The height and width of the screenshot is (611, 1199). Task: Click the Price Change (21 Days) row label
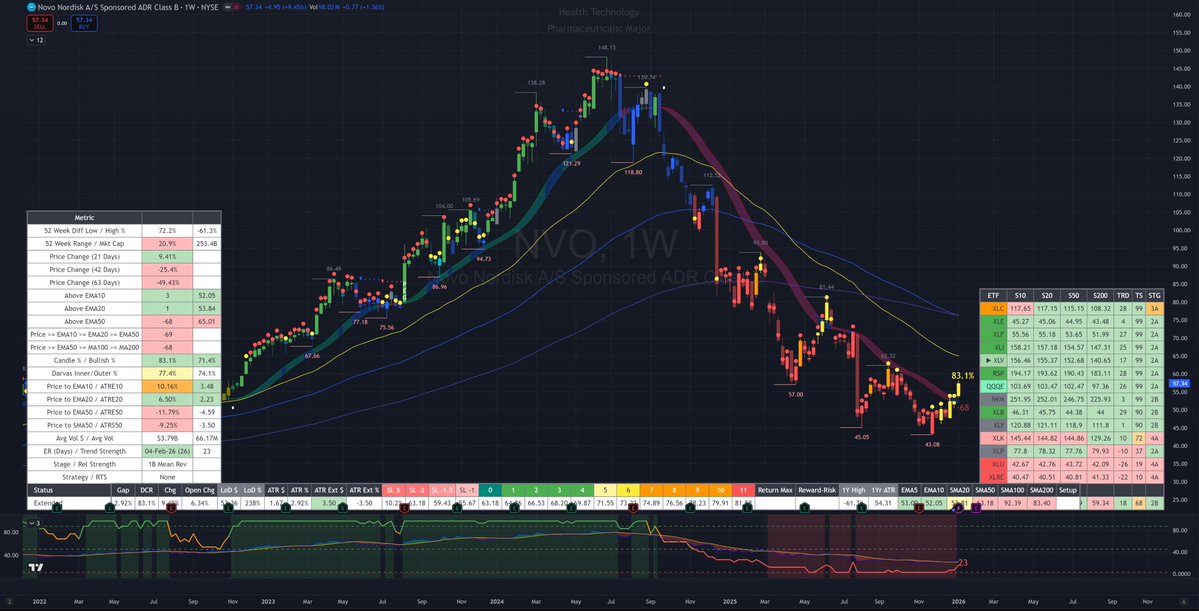(x=84, y=256)
